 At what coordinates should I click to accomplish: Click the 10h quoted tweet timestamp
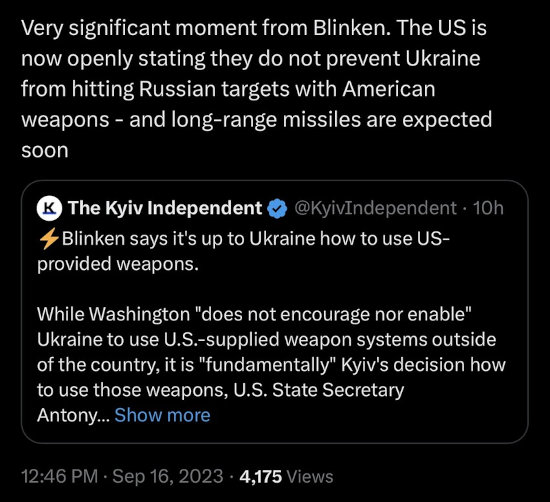(x=488, y=208)
